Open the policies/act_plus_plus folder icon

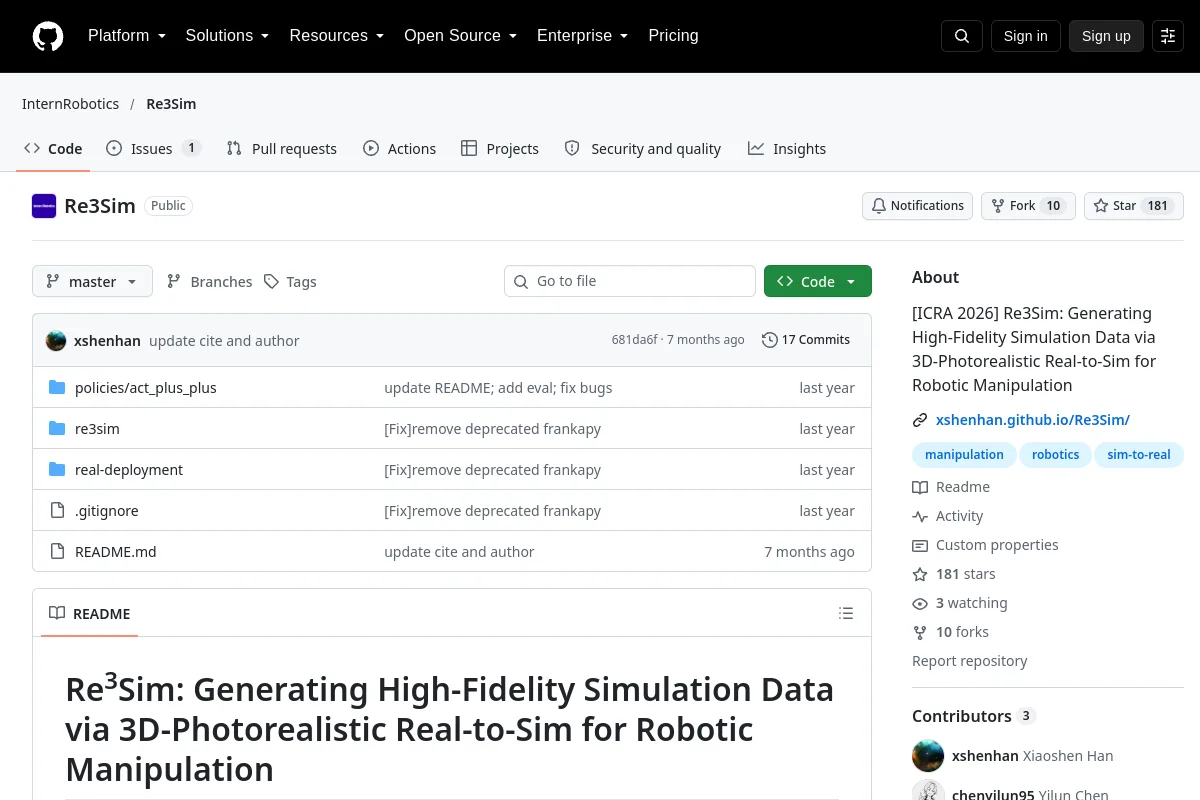pos(57,388)
